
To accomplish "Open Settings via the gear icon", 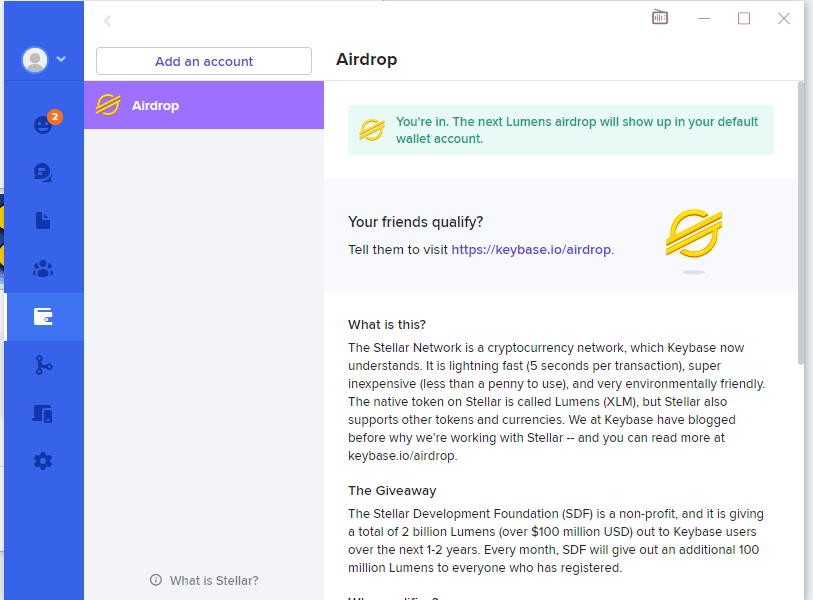I will tap(43, 461).
